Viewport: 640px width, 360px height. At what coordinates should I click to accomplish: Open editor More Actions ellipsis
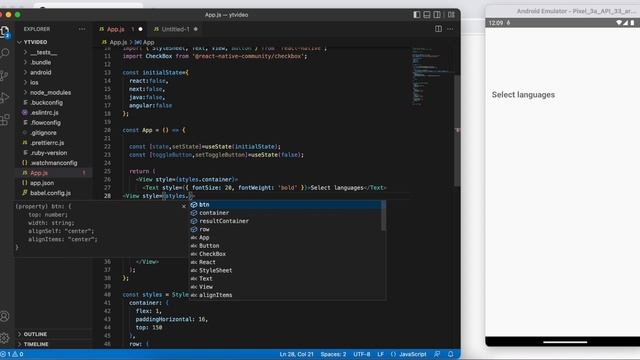point(450,29)
